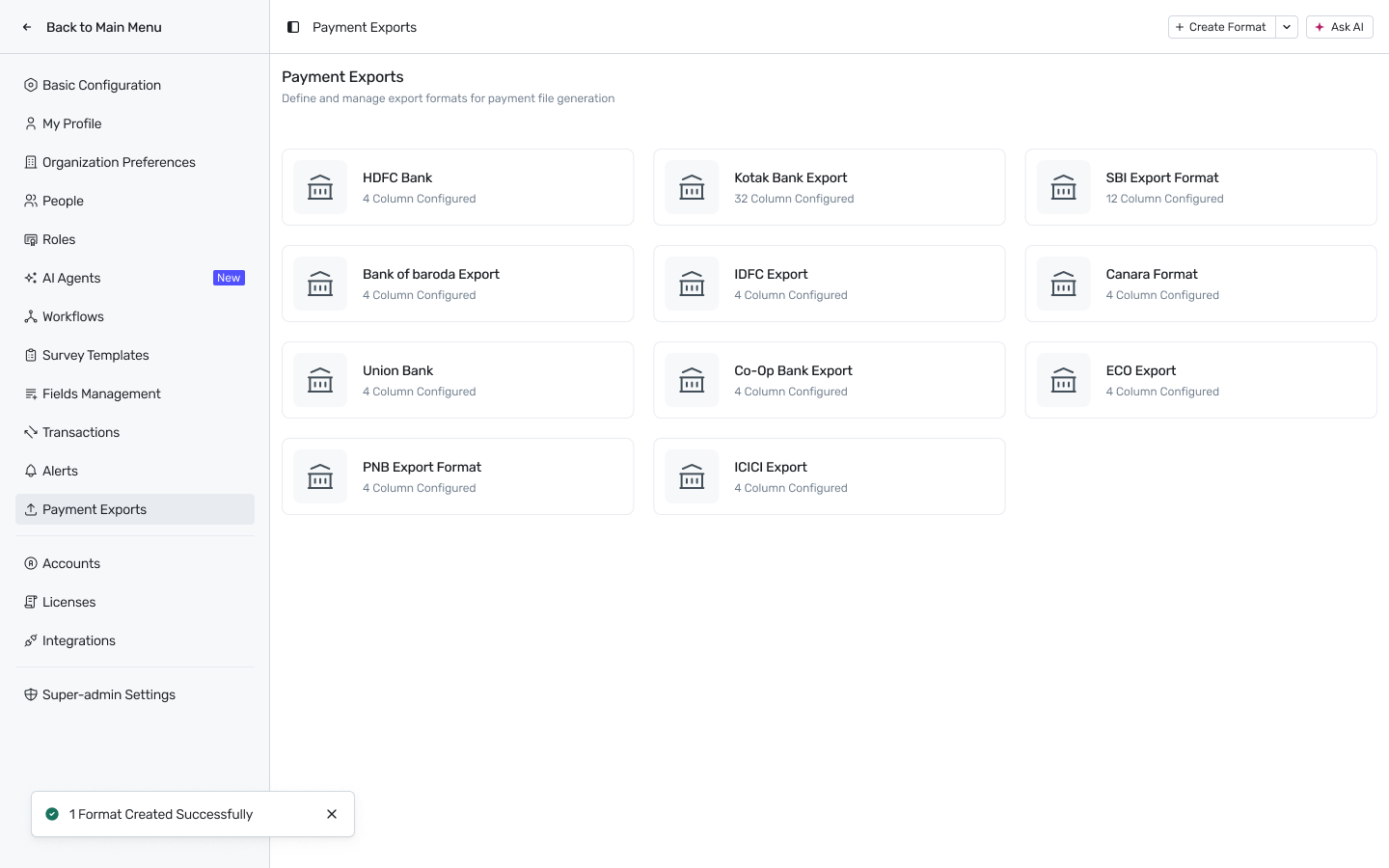
Task: Click the bank icon on ECO Export card
Action: coord(1063,380)
